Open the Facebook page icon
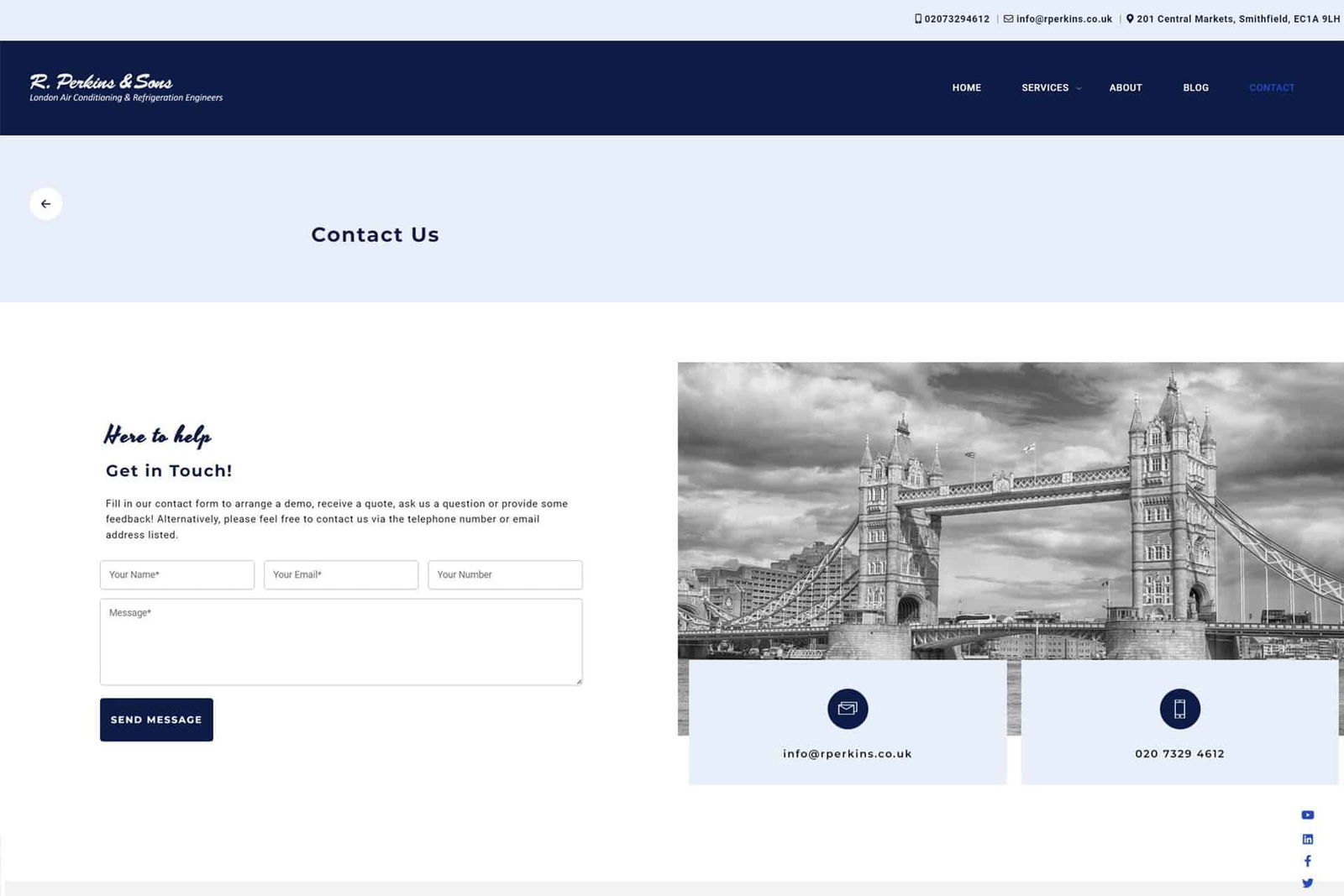 coord(1307,861)
